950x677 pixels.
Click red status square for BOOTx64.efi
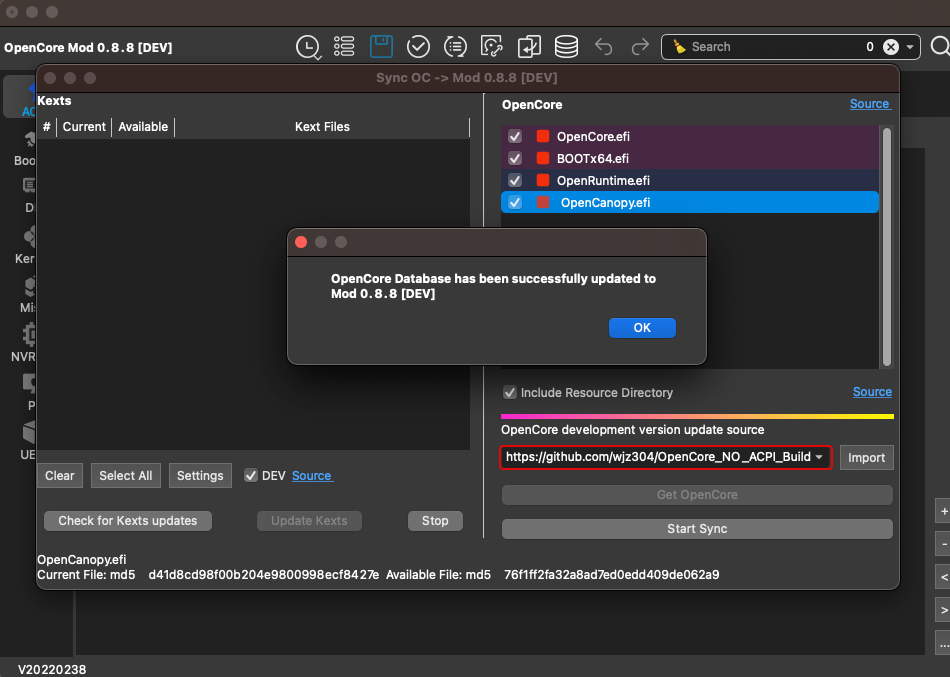click(x=543, y=158)
